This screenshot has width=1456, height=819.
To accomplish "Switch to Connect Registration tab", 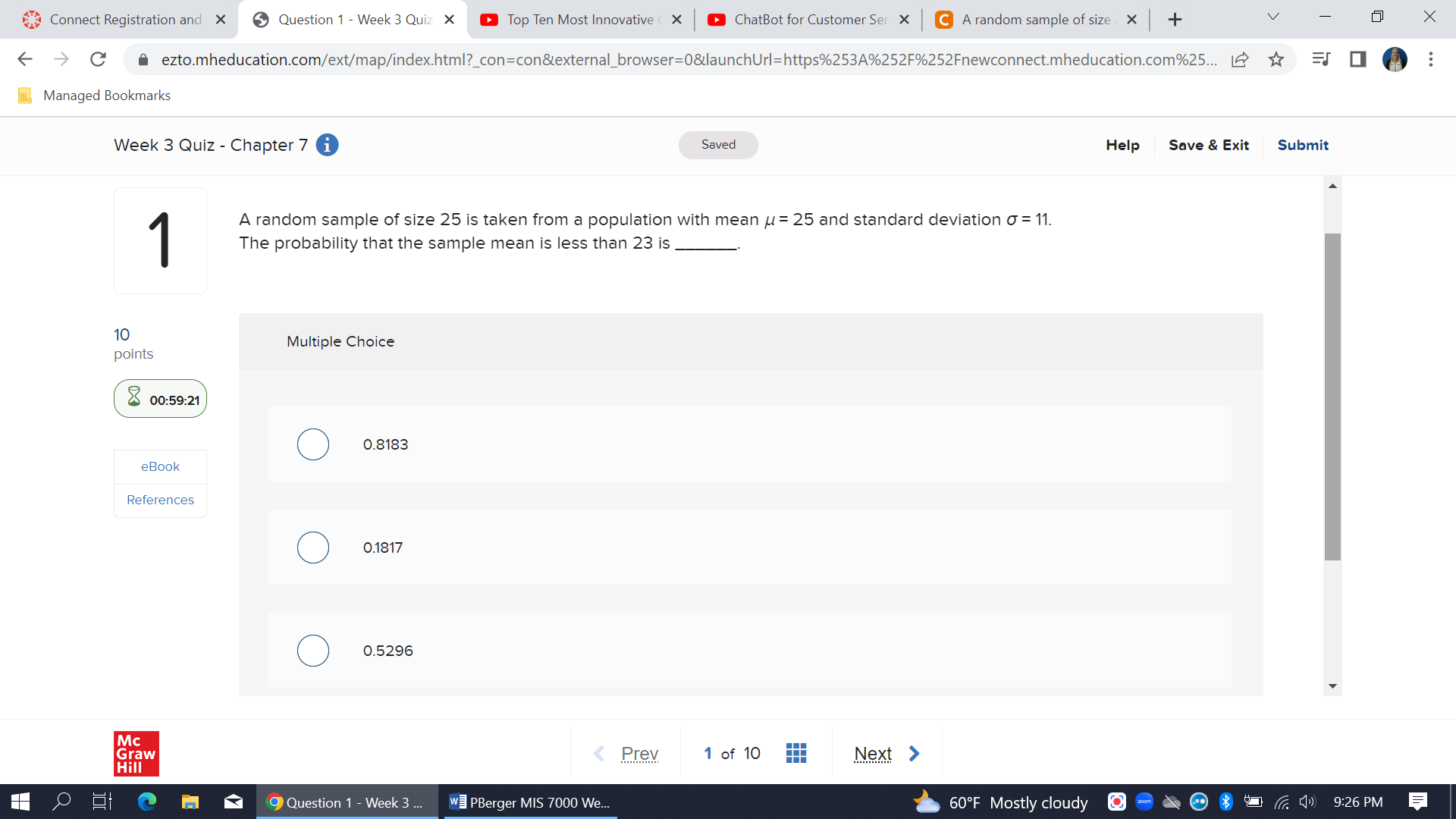I will [x=125, y=20].
